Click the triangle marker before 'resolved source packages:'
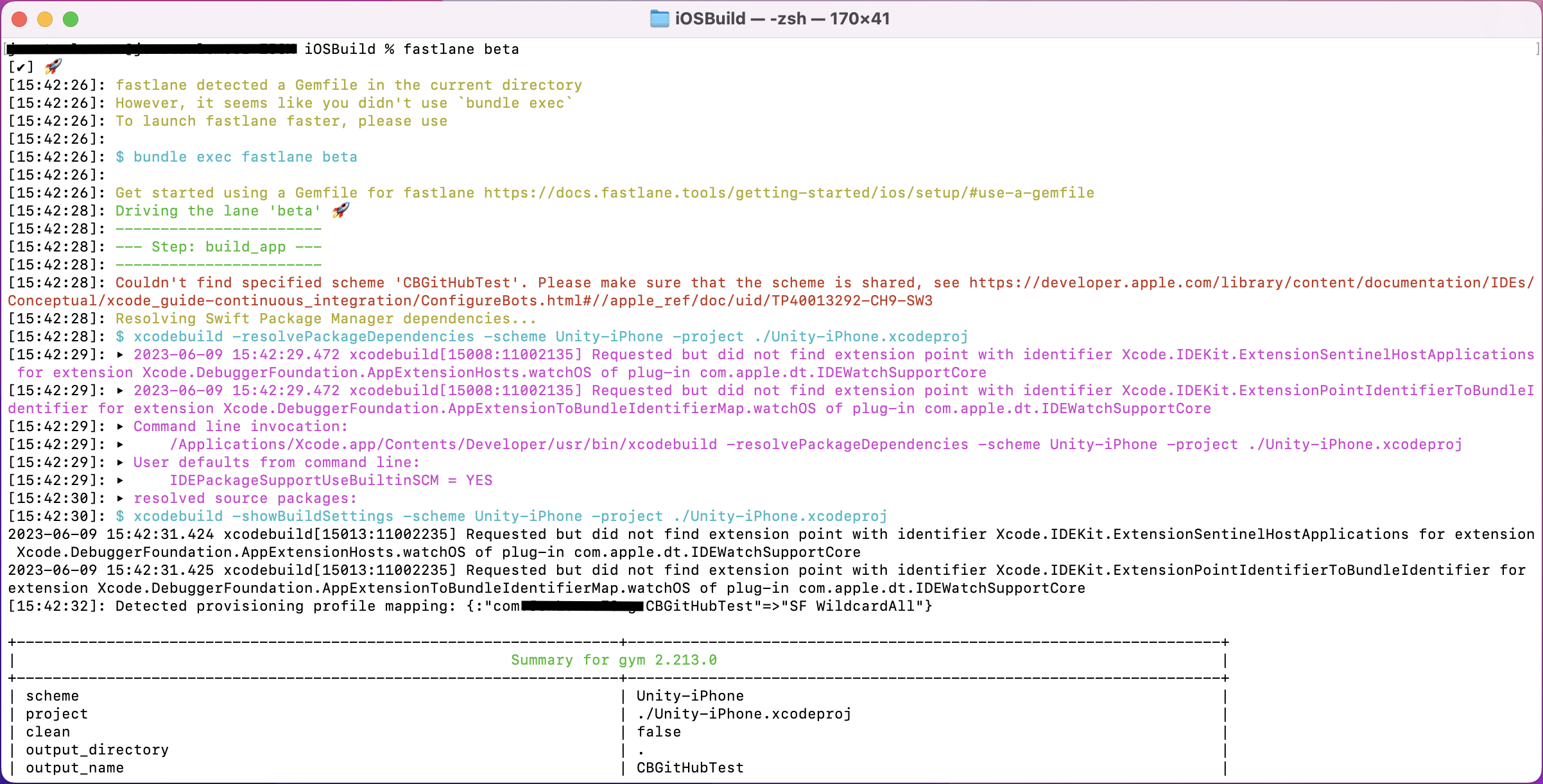1543x784 pixels. click(120, 499)
